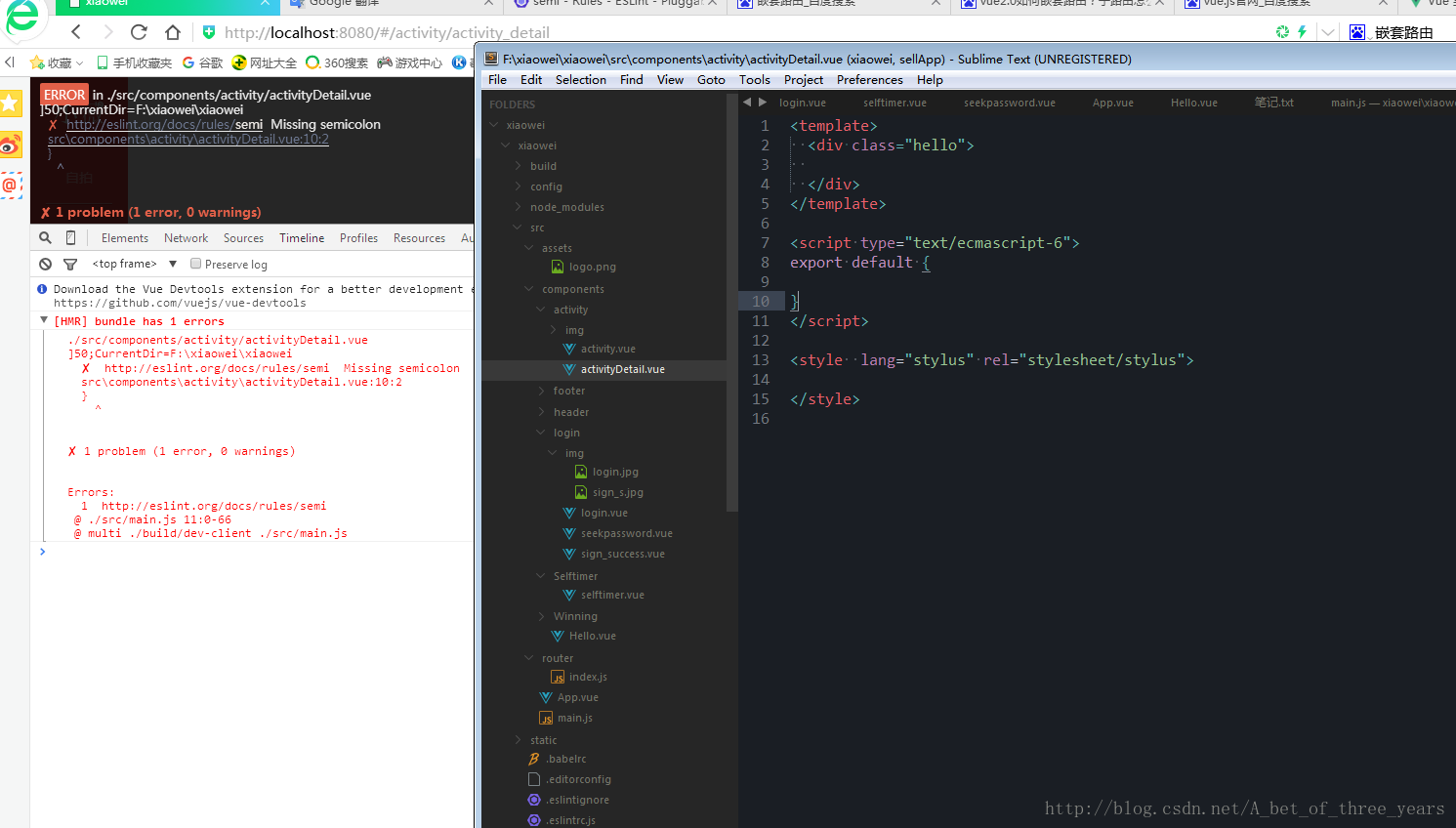Clear console with the ban icon

[45, 264]
